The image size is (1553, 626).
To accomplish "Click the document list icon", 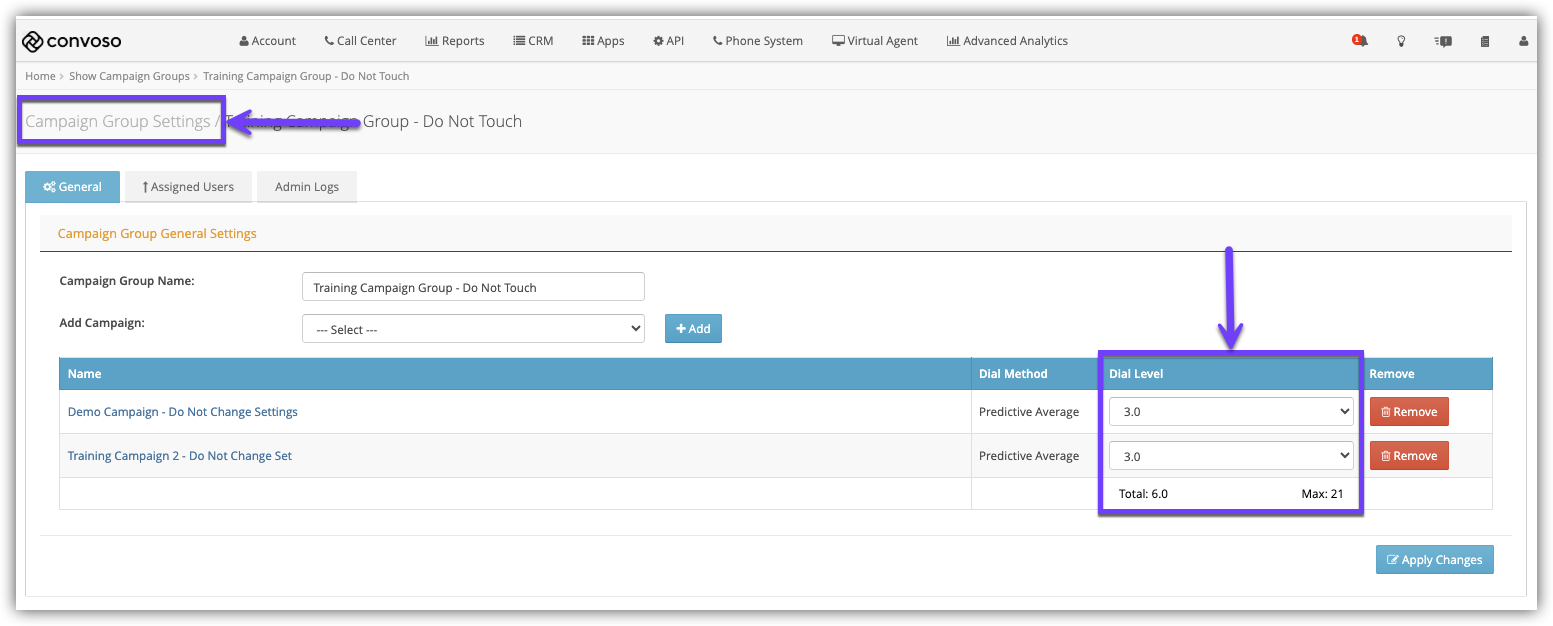I will tap(1485, 41).
